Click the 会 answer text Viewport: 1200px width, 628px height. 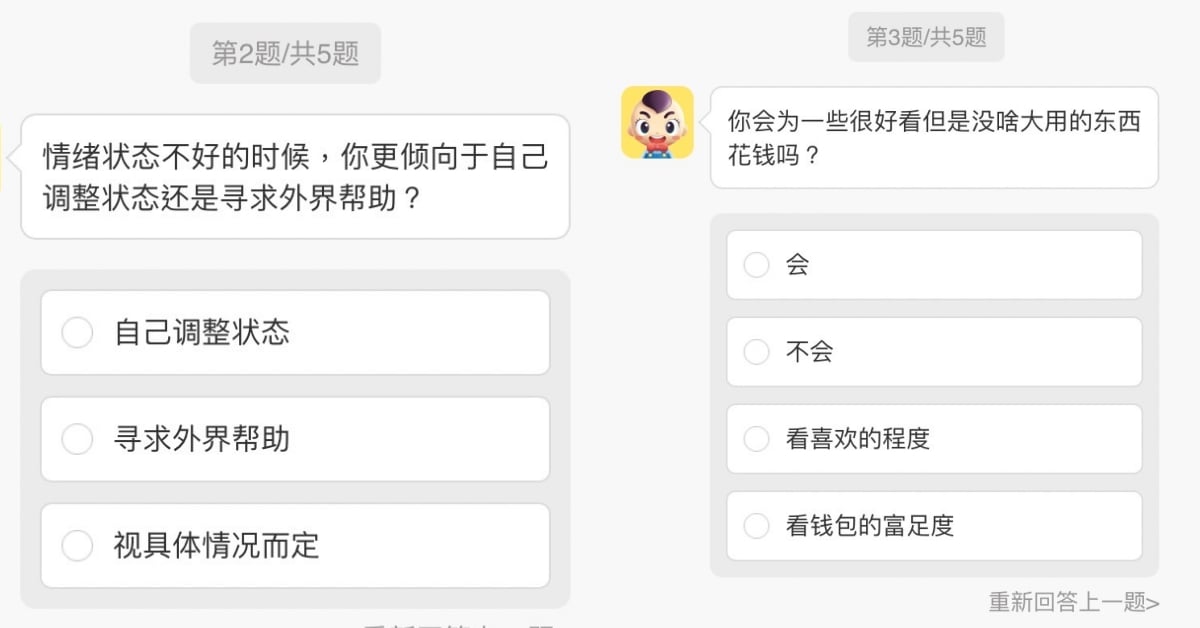point(797,265)
